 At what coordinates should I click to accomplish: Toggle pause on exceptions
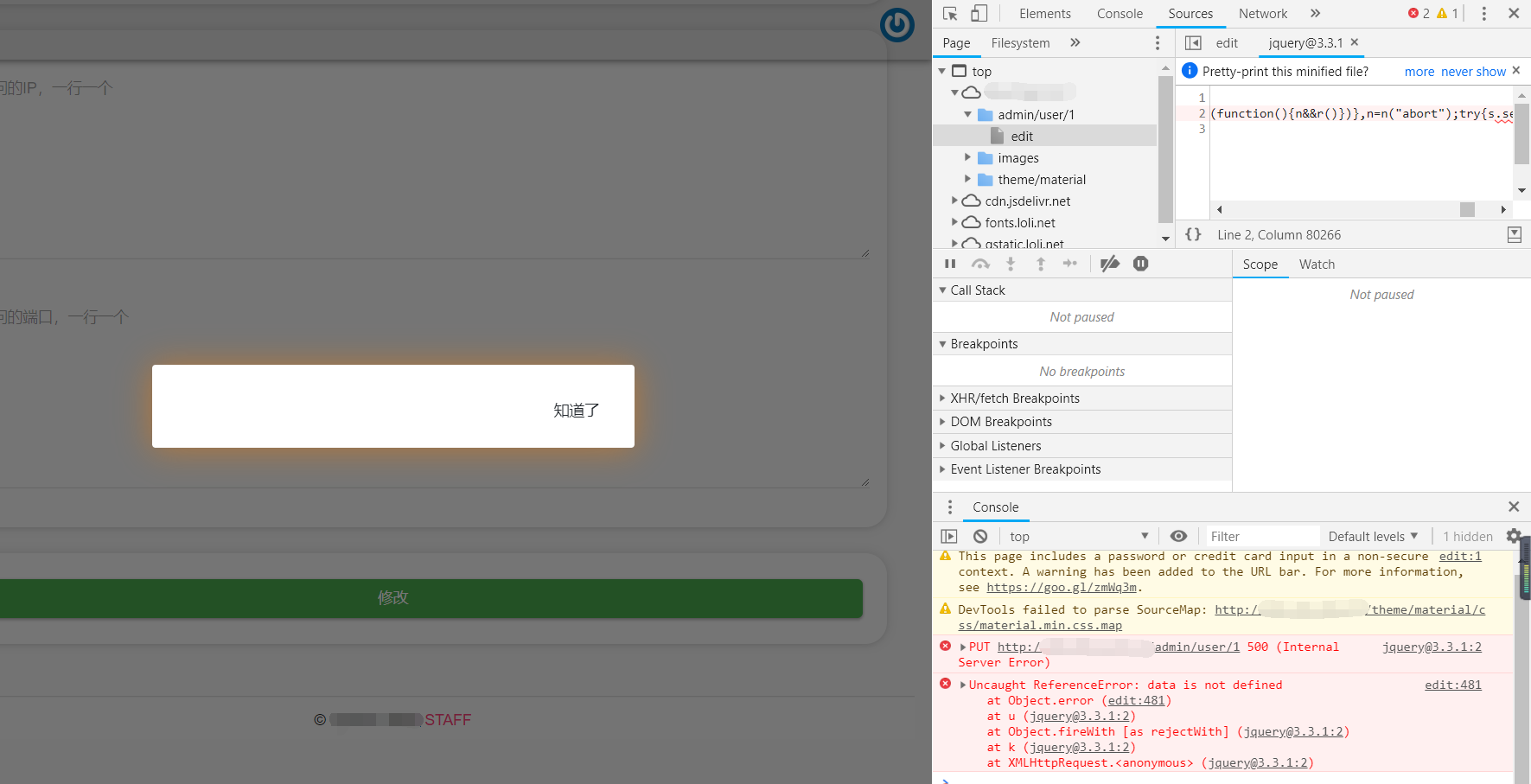pyautogui.click(x=1141, y=264)
